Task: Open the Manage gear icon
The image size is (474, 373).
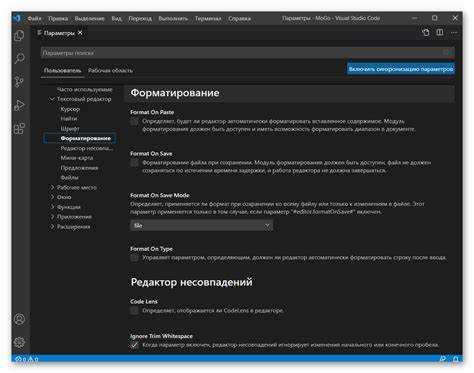Action: point(19,342)
